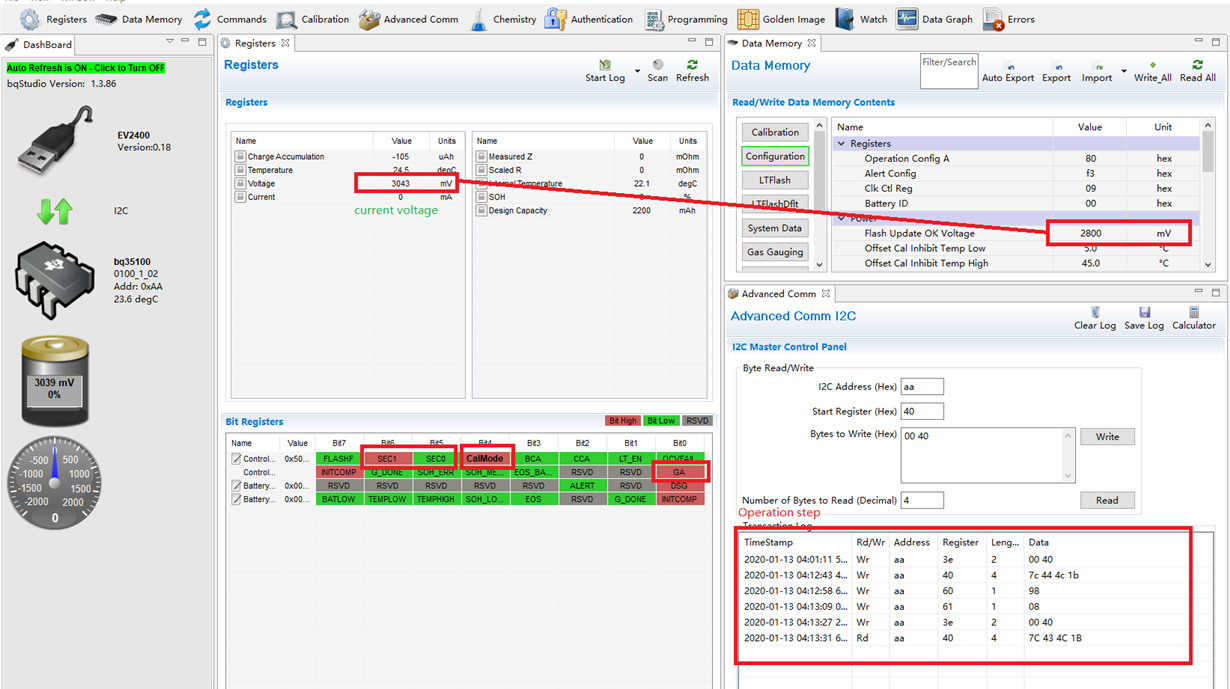
Task: Switch to the DashBoard tab
Action: (x=39, y=44)
